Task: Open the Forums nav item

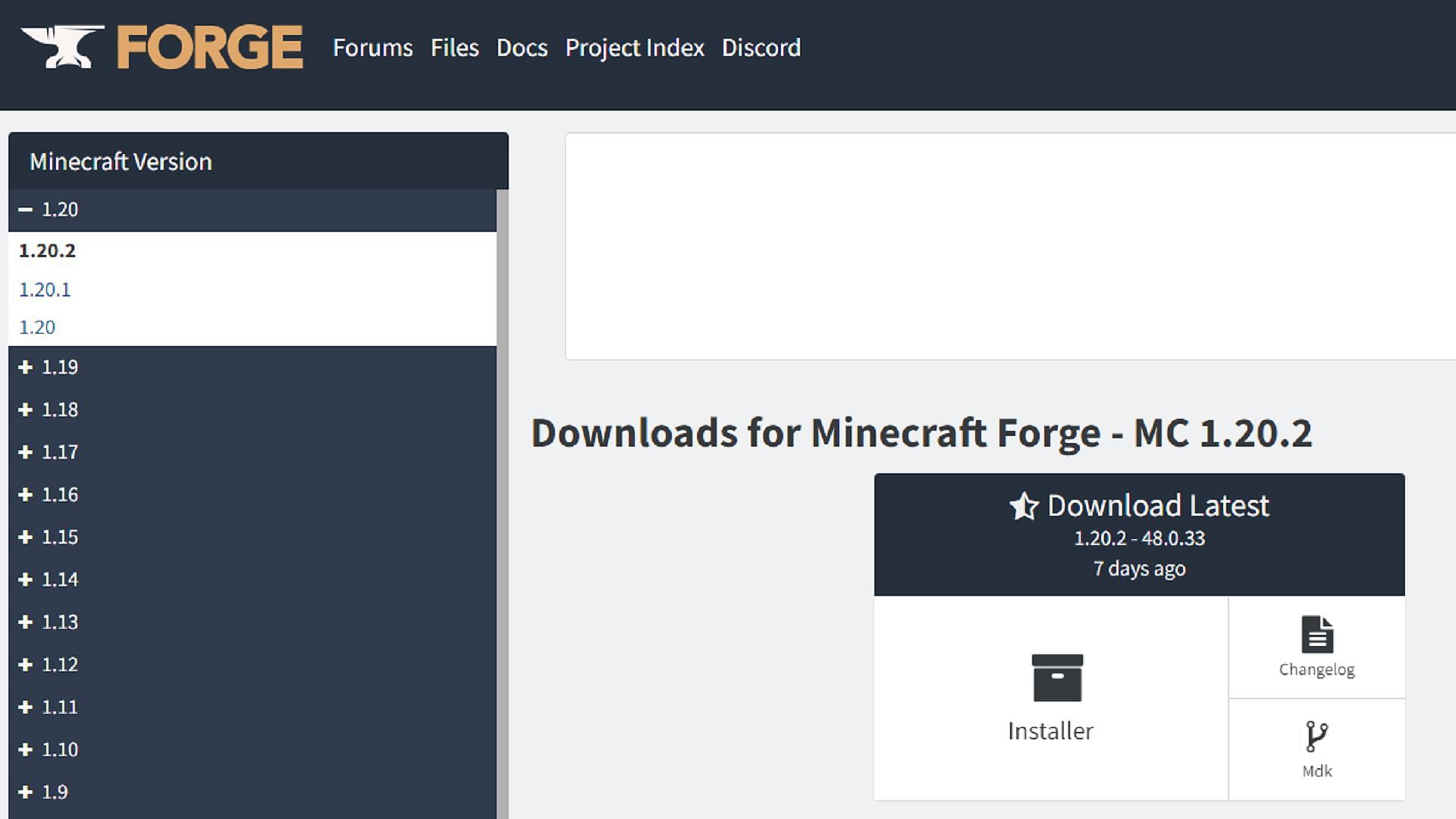Action: click(372, 48)
